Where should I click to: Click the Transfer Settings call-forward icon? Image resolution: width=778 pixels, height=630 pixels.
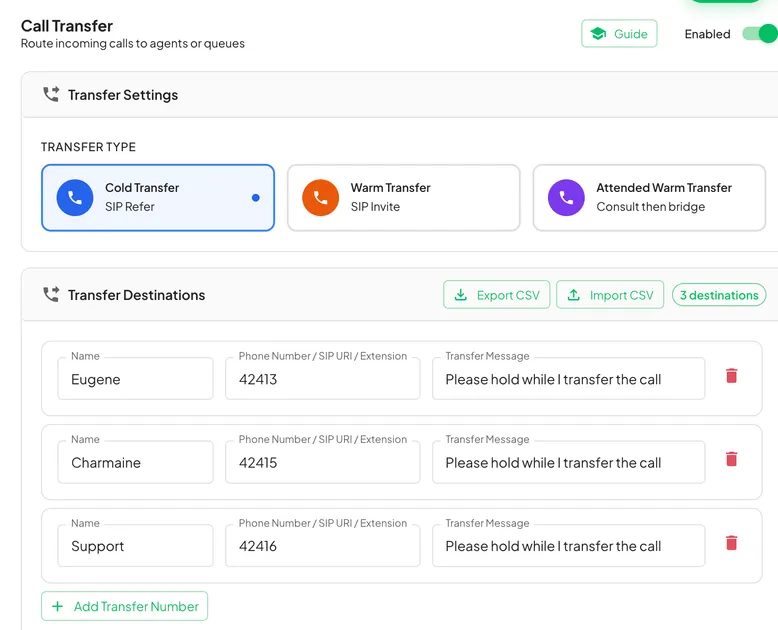[x=51, y=94]
